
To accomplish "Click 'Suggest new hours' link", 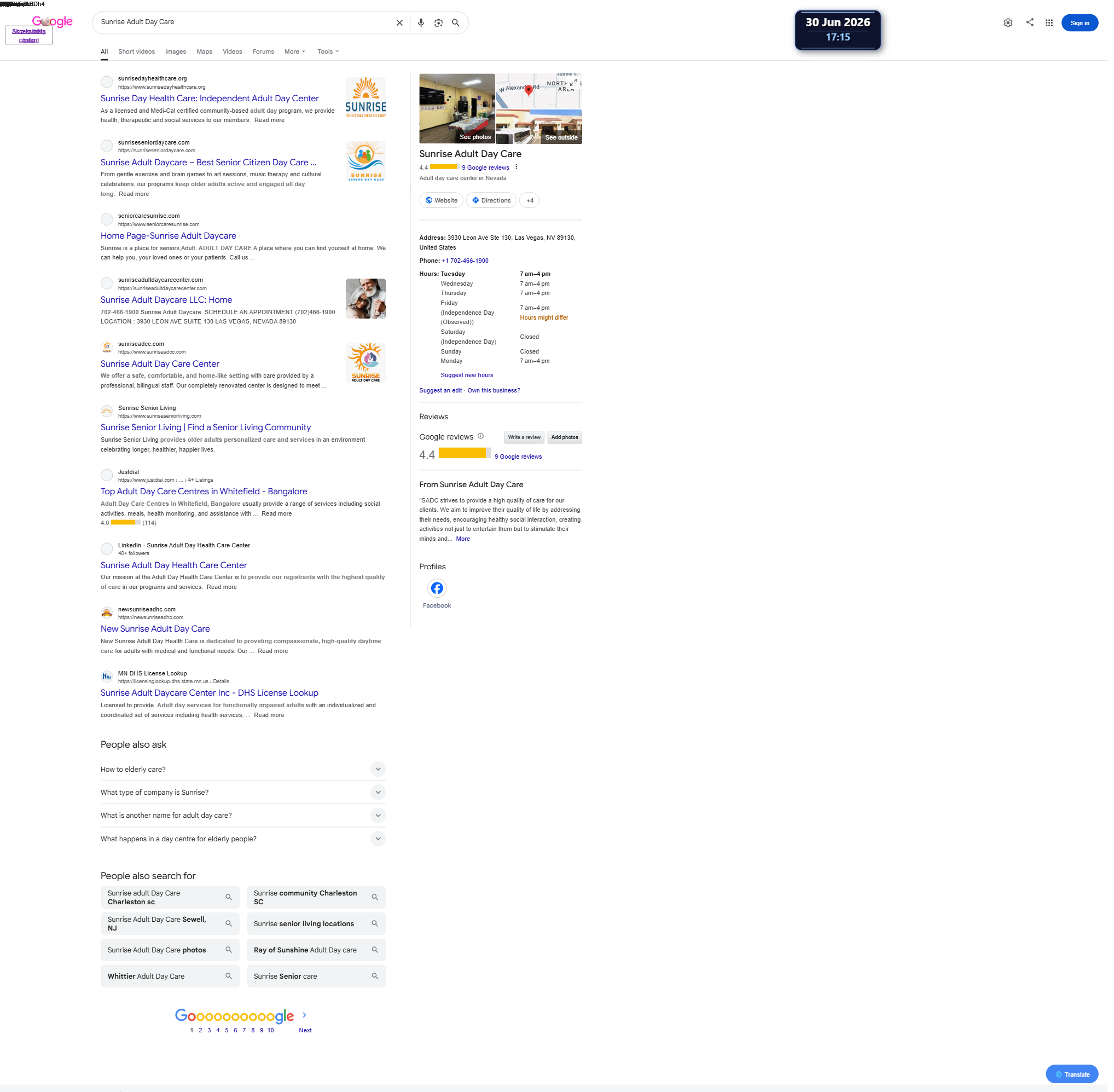I will pos(466,375).
